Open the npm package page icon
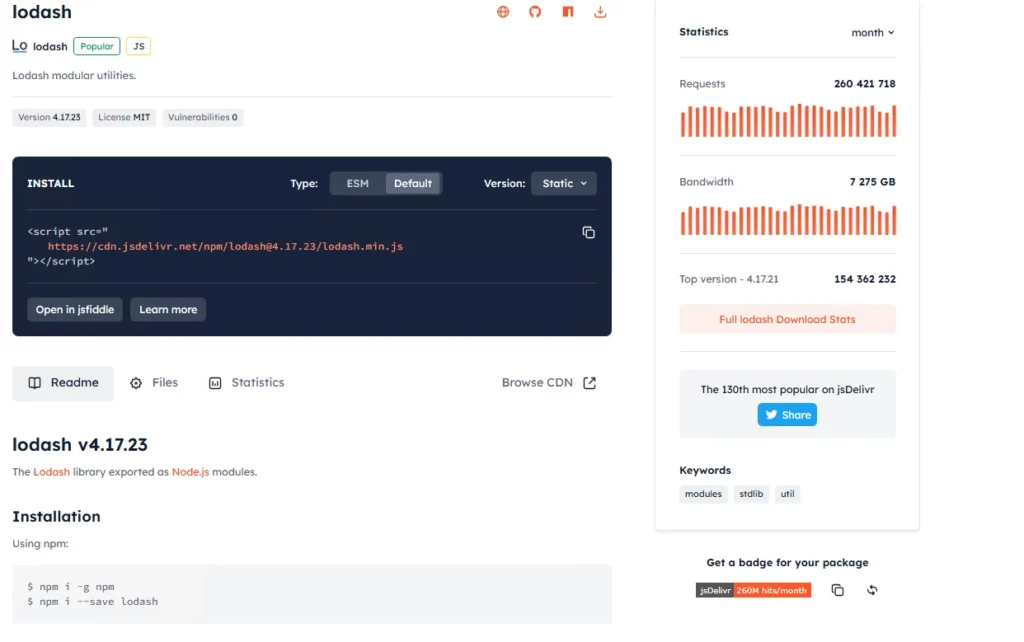 coord(568,12)
